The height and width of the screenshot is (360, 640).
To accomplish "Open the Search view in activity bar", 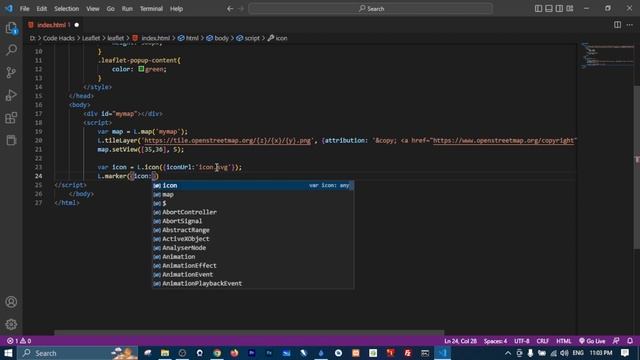I will (x=11, y=50).
